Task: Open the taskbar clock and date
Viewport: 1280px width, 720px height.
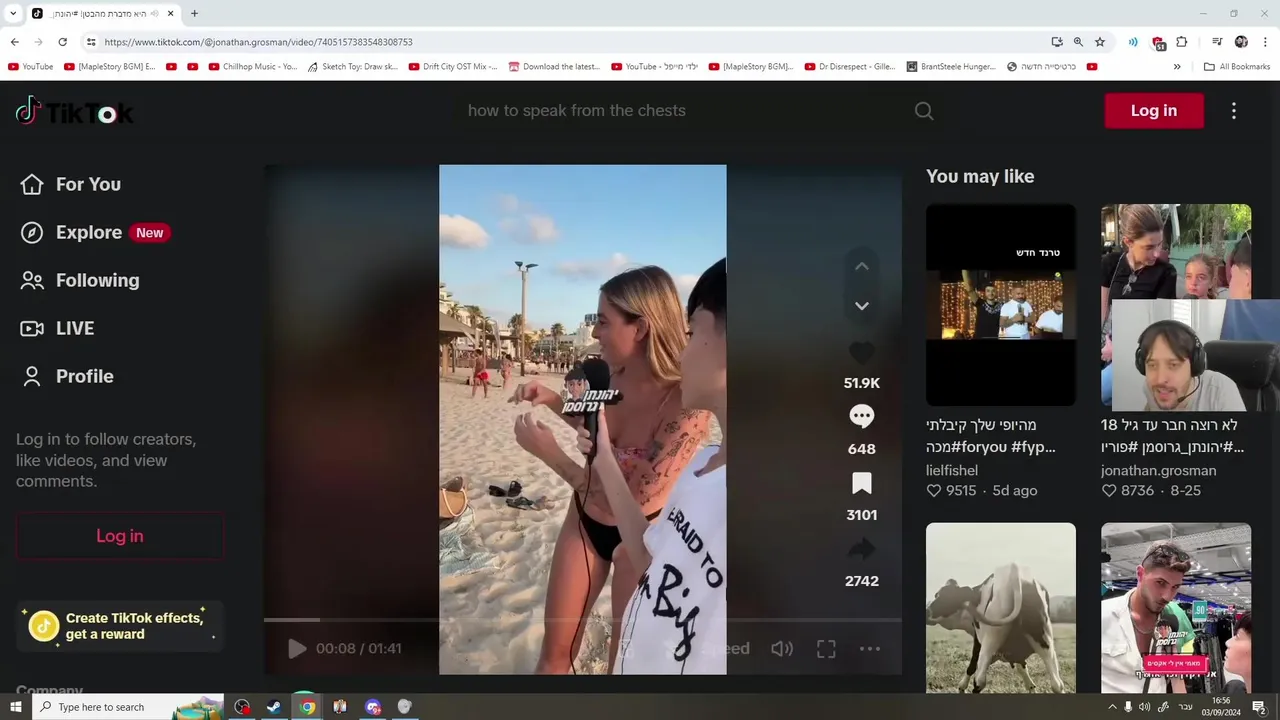Action: tap(1222, 707)
